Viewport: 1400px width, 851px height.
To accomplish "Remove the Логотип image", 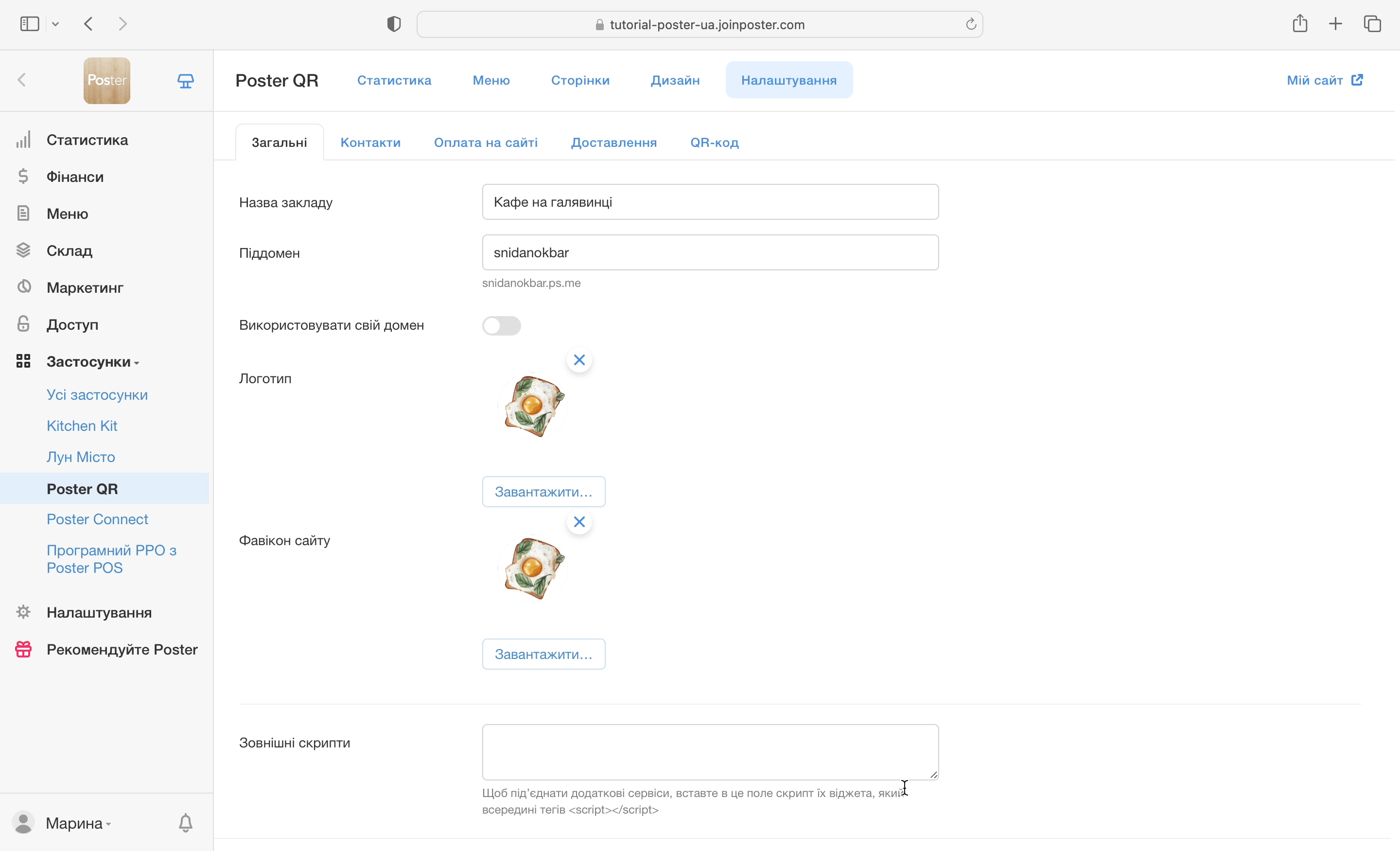I will coord(579,360).
